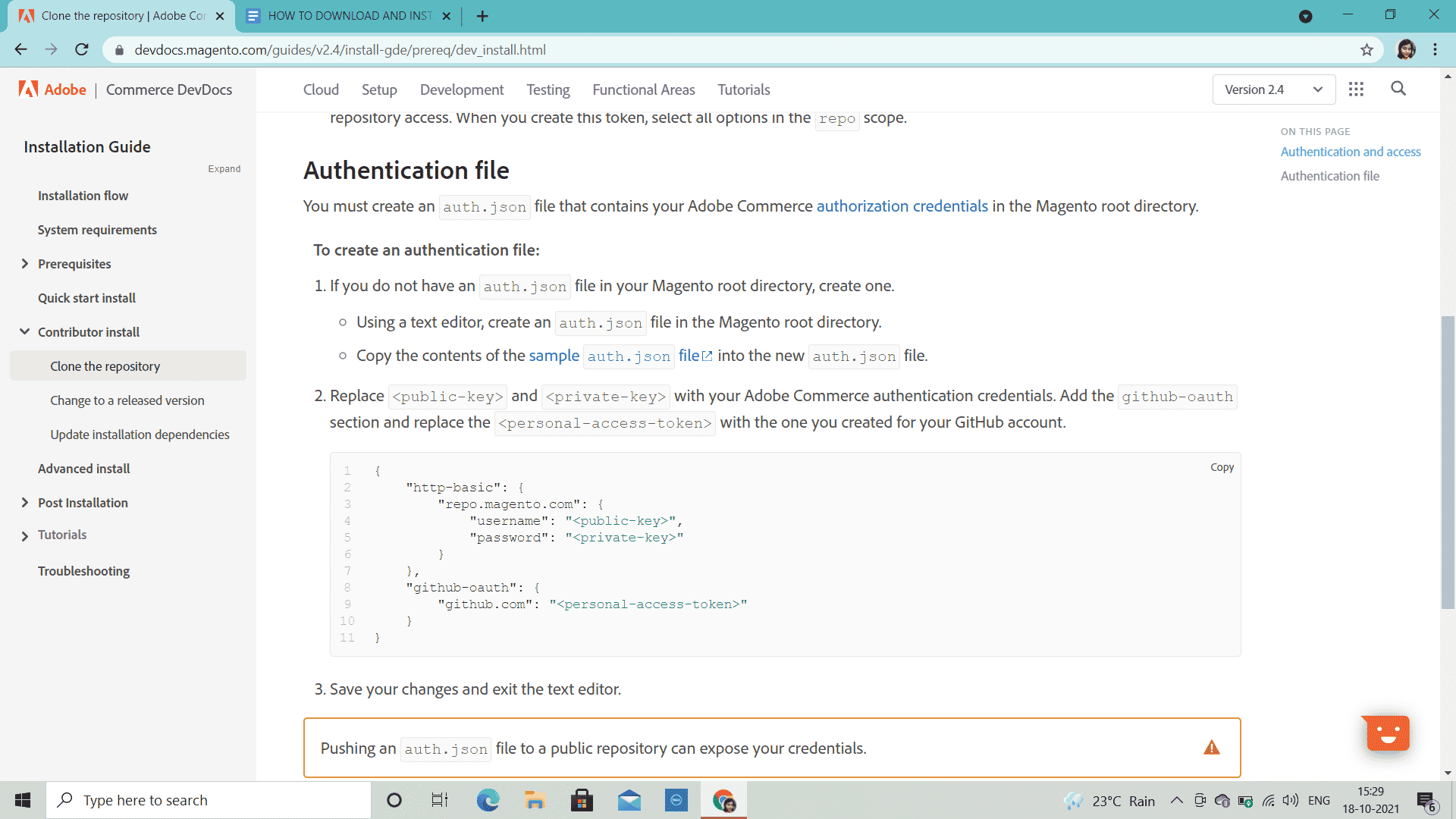View site info via the padlock icon
Image resolution: width=1456 pixels, height=819 pixels.
(118, 50)
